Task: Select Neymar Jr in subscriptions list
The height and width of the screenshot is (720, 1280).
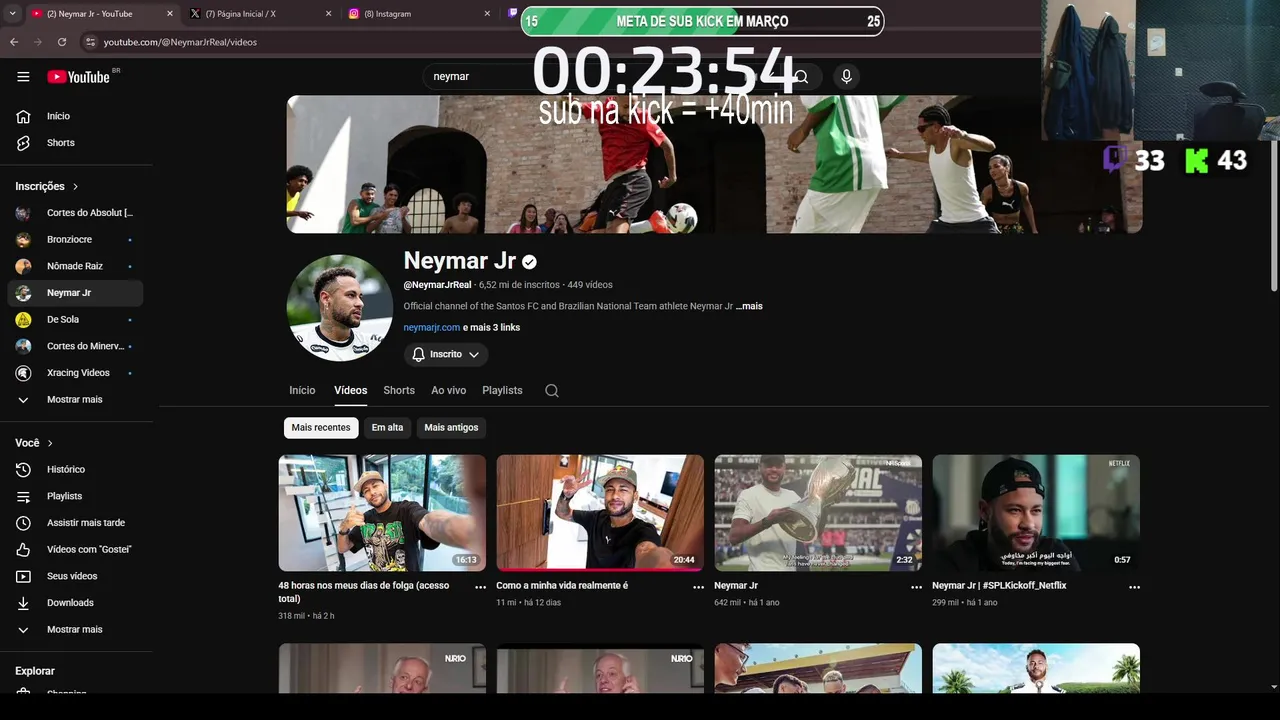Action: pos(76,293)
